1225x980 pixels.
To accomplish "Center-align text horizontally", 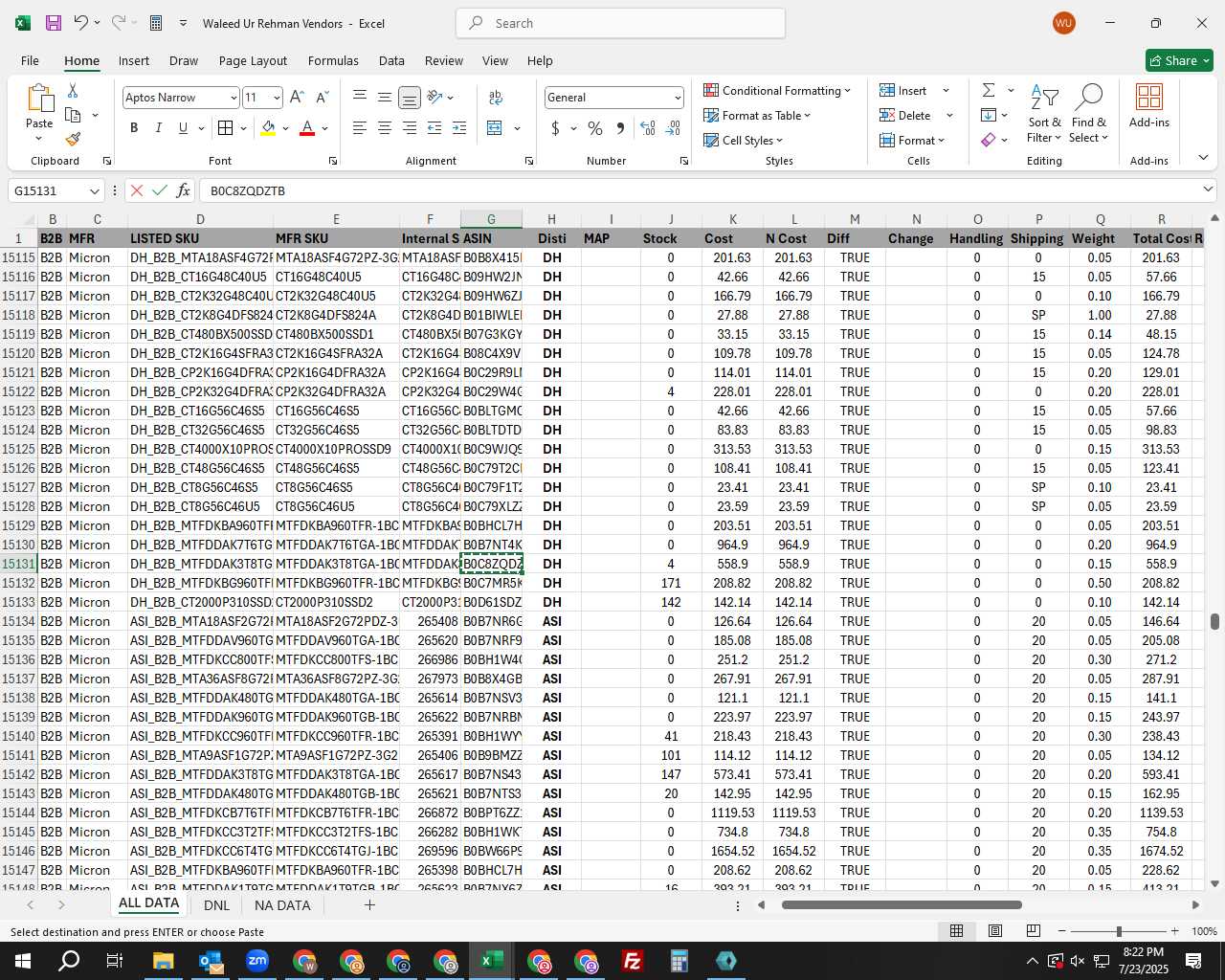I will [384, 128].
